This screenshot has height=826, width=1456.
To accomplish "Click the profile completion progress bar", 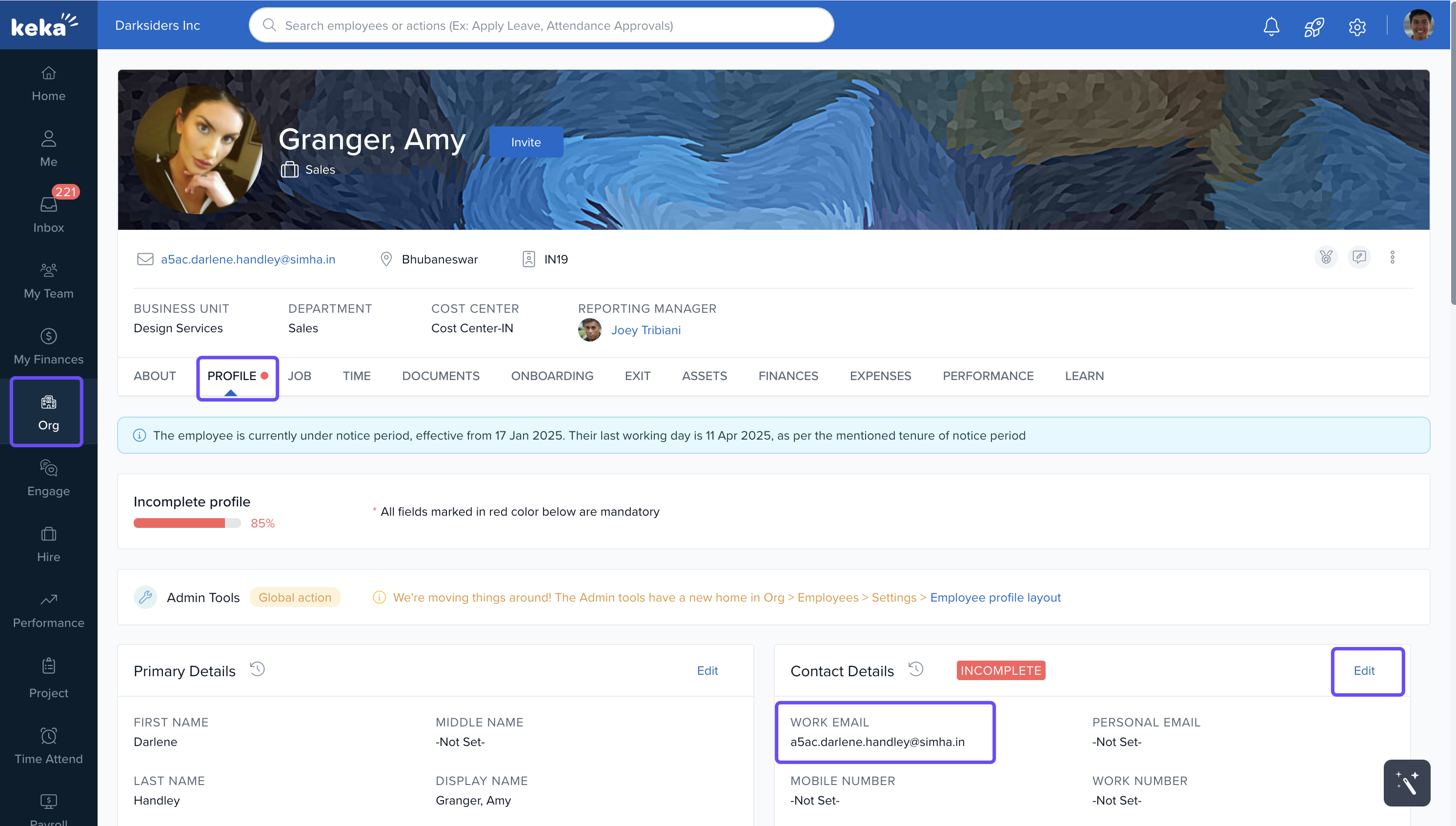I will 186,523.
